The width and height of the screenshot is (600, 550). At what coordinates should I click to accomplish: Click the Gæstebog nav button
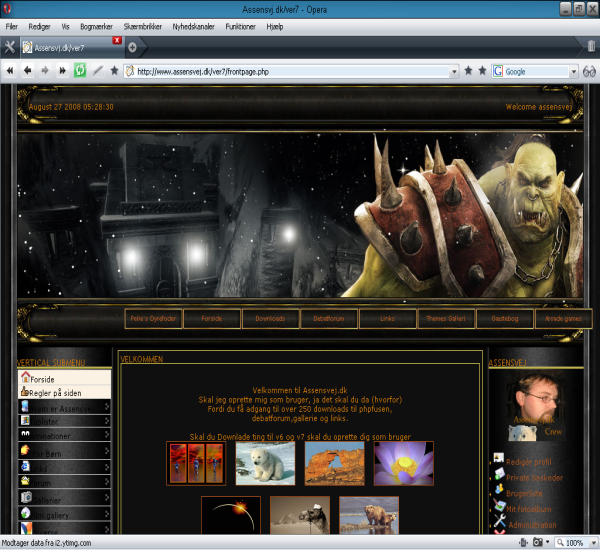505,318
